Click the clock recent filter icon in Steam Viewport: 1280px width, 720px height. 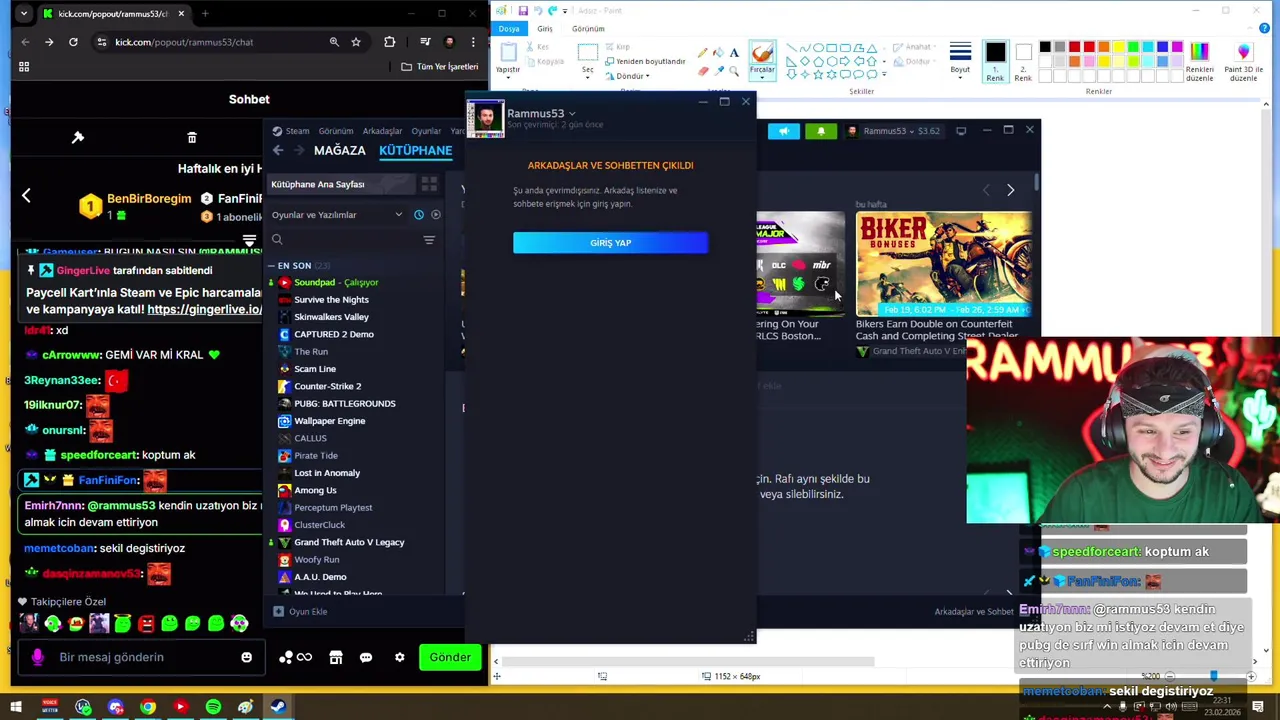pyautogui.click(x=419, y=215)
